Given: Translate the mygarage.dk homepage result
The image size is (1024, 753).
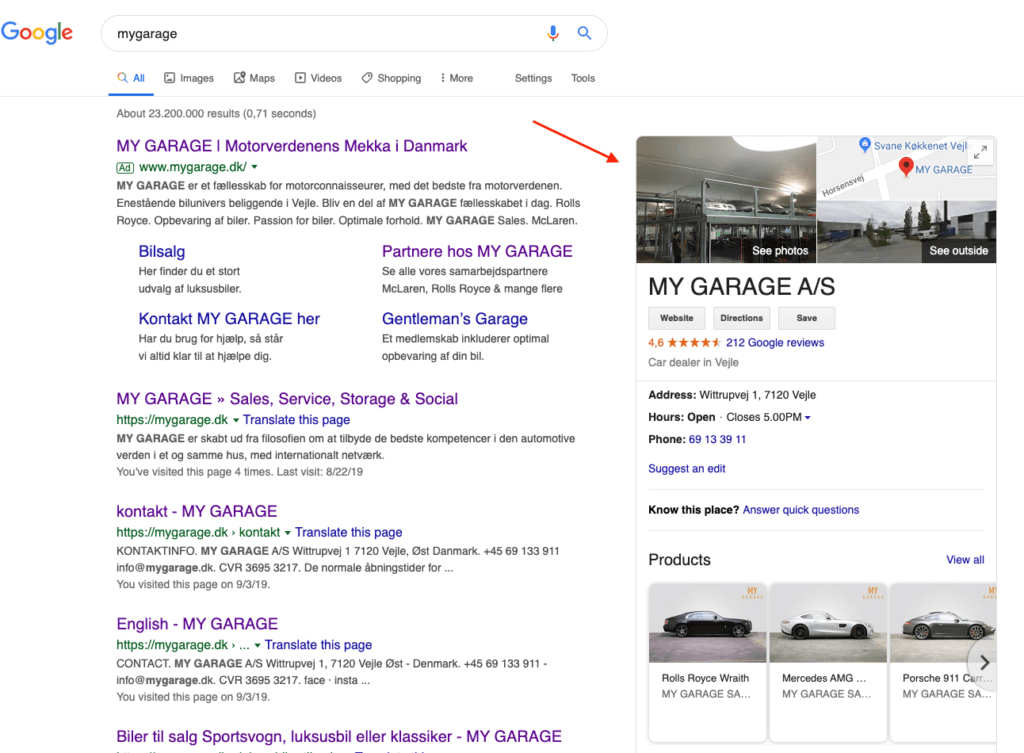Looking at the screenshot, I should (x=296, y=420).
